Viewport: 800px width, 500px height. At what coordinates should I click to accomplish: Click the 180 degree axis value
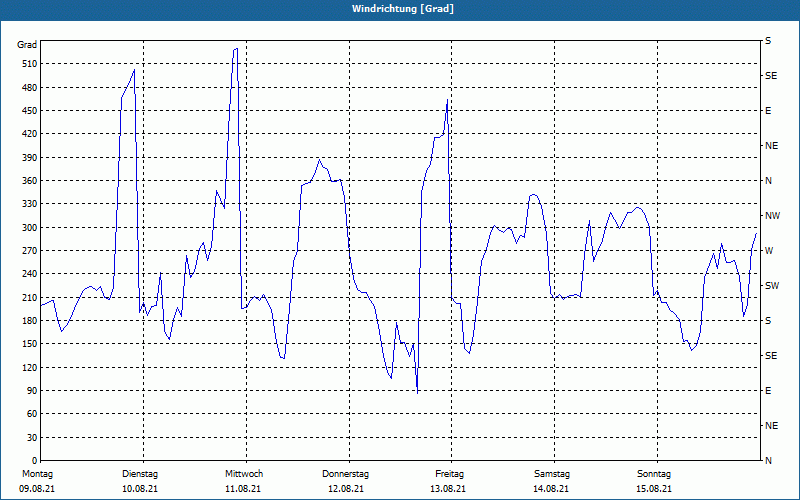click(30, 321)
